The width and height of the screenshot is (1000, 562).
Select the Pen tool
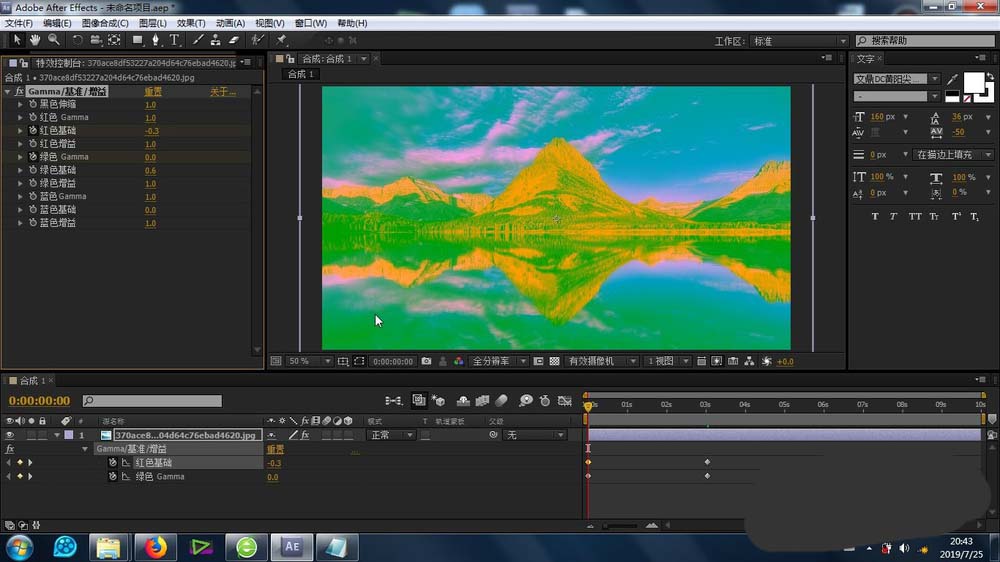pyautogui.click(x=155, y=40)
